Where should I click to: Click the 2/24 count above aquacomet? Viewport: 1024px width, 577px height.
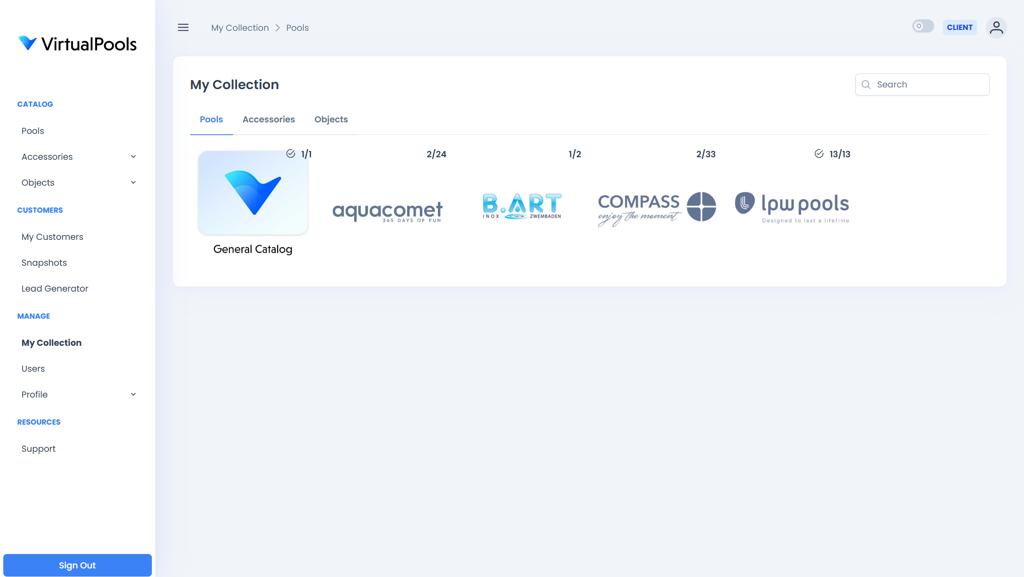click(x=436, y=154)
